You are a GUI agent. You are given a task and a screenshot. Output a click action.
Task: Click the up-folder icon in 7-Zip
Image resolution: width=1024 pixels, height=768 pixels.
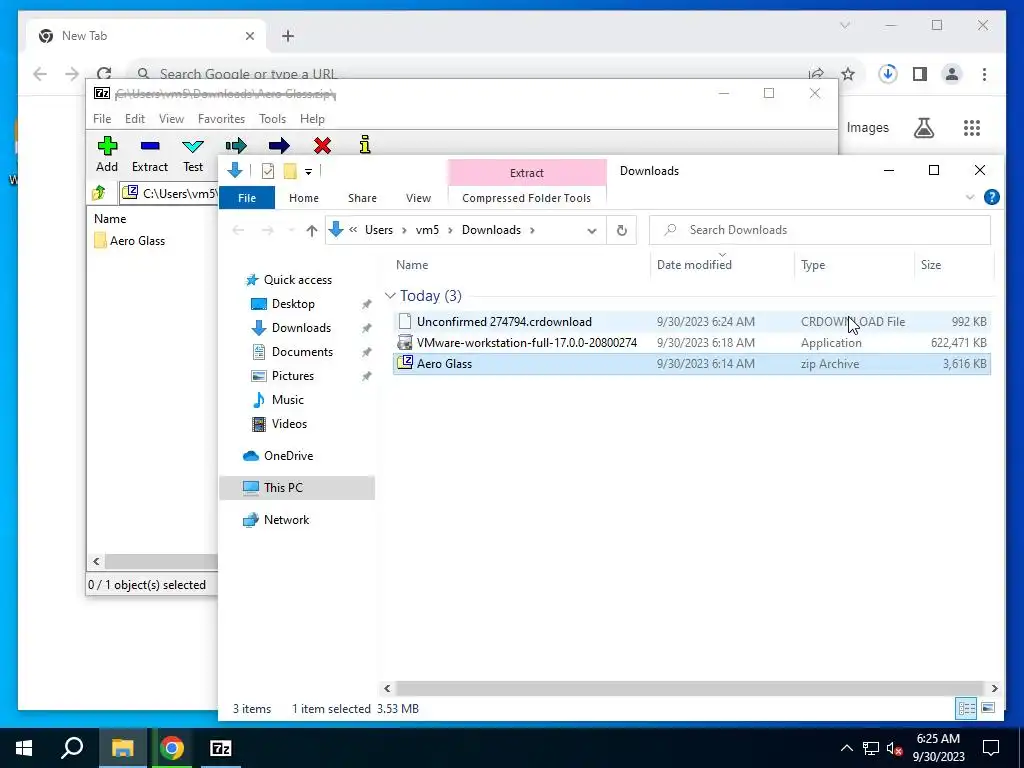click(99, 193)
